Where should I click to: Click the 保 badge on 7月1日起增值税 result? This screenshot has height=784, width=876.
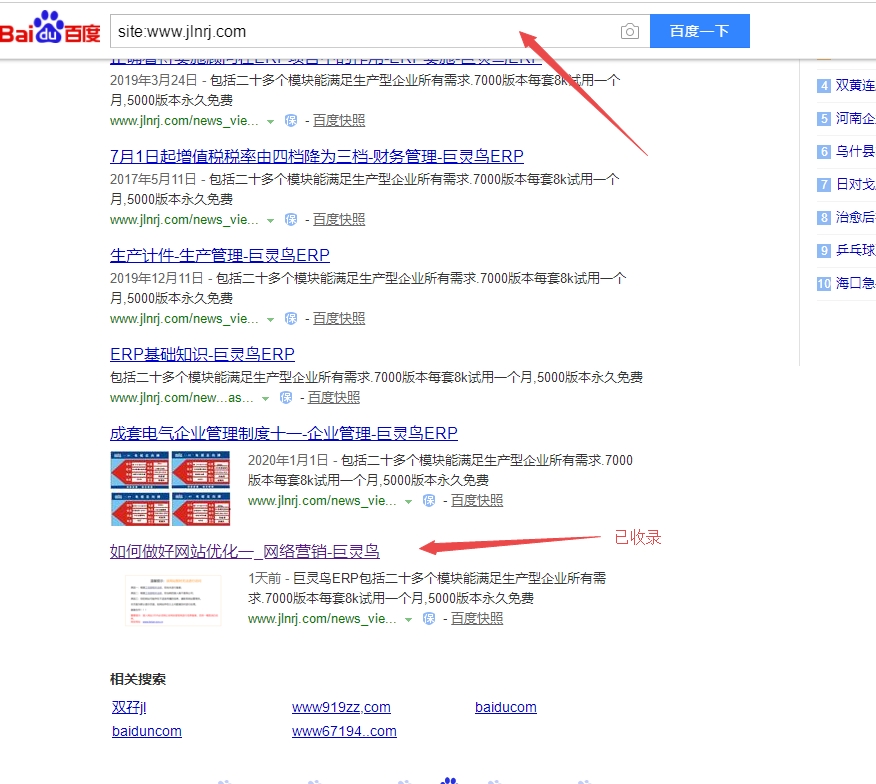291,219
